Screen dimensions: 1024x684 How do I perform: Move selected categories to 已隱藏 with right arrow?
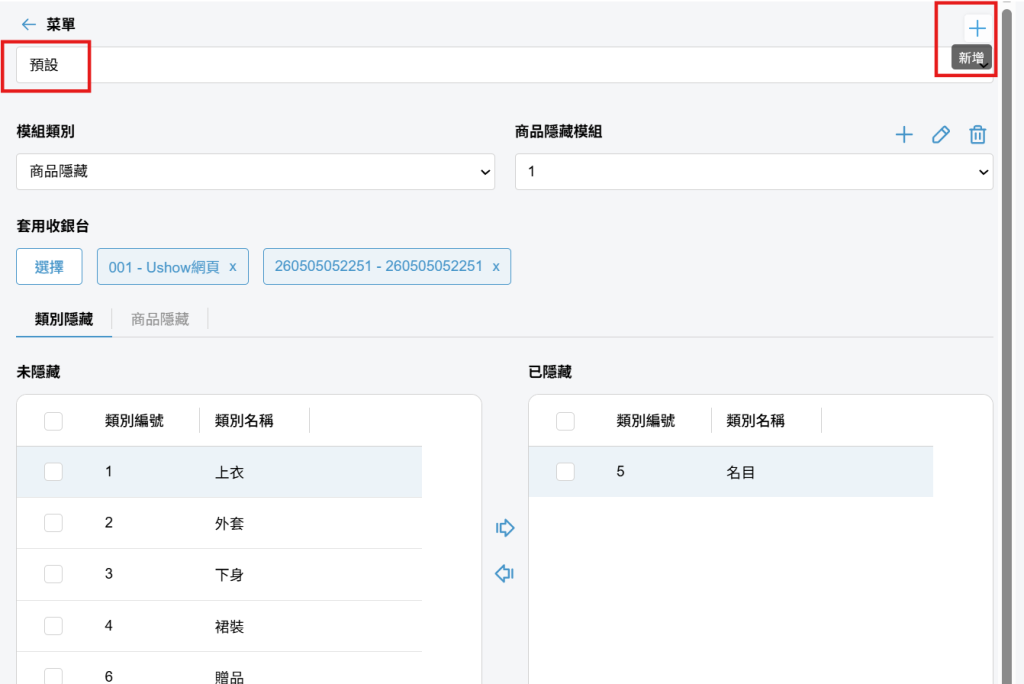[x=505, y=528]
